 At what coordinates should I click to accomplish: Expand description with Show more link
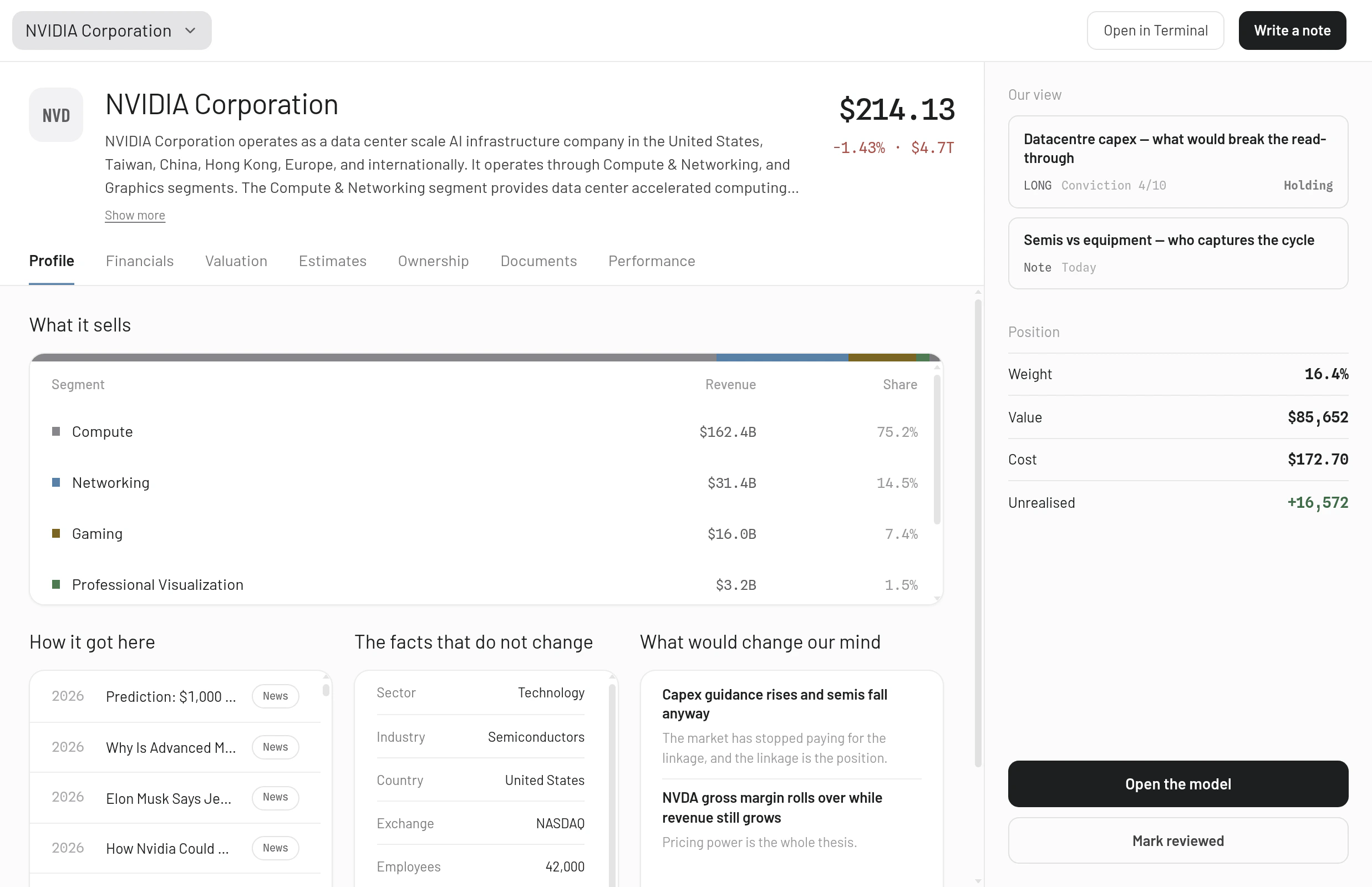coord(135,216)
